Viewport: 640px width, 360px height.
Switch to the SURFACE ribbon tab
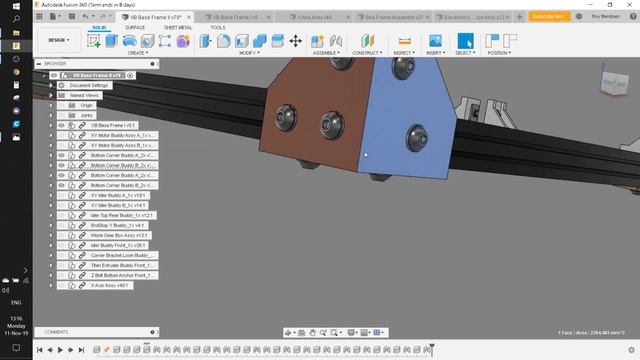pyautogui.click(x=135, y=27)
